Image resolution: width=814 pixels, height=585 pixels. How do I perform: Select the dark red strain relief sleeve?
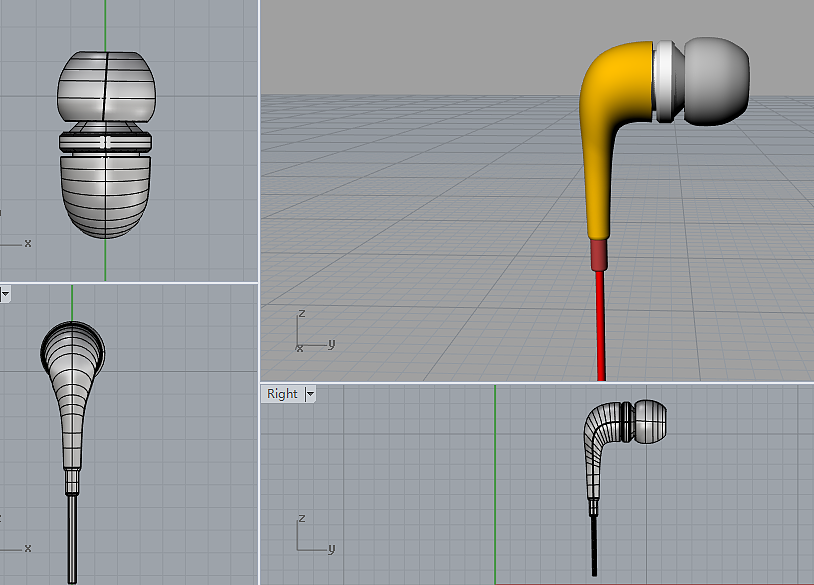[598, 255]
